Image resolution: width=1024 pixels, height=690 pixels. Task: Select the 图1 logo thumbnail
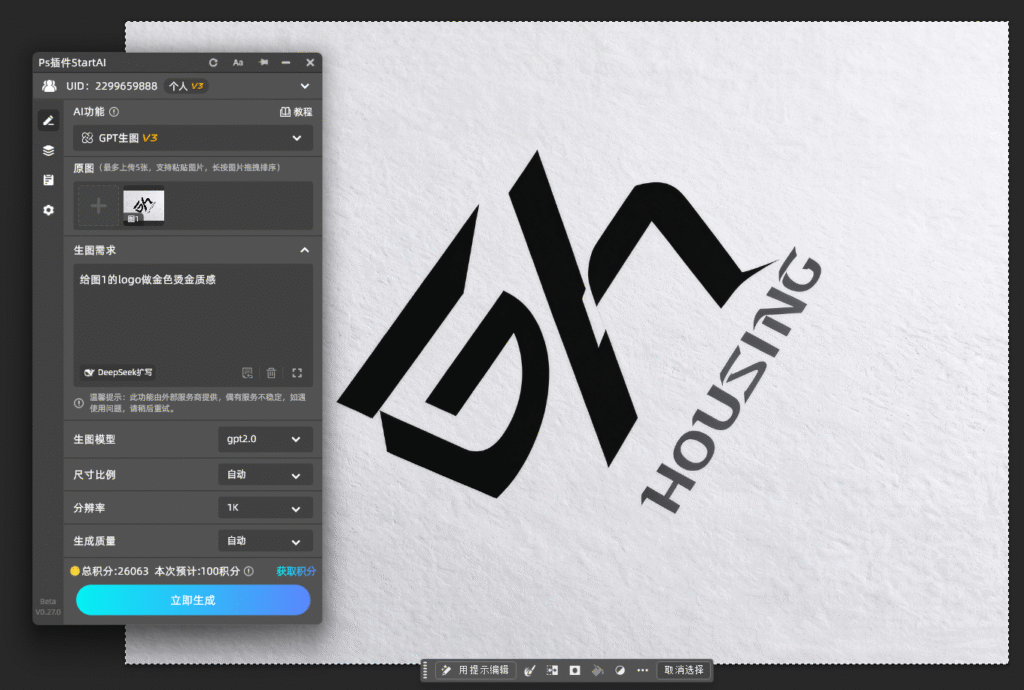(x=144, y=206)
